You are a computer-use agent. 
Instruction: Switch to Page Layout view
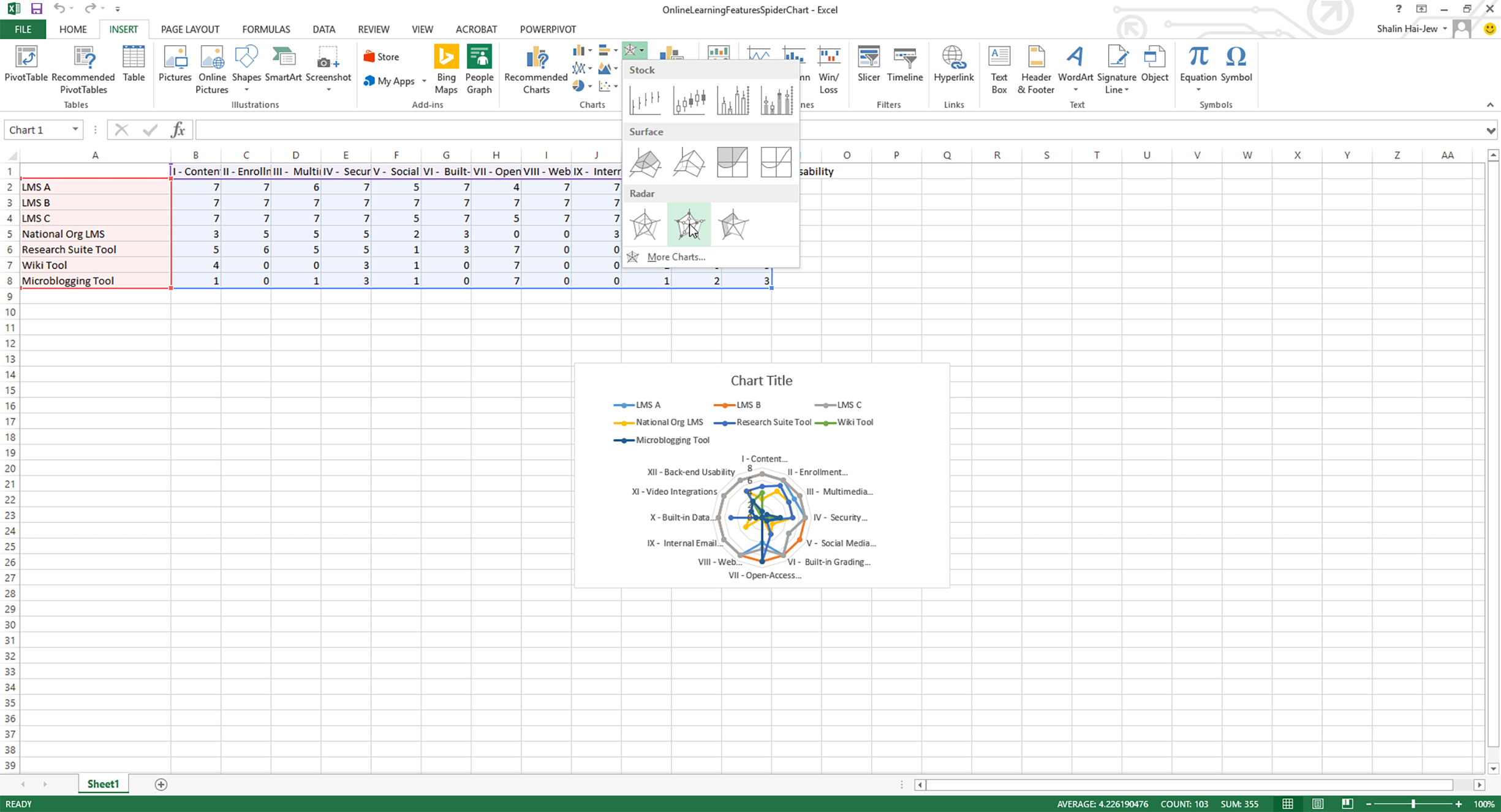(1318, 803)
